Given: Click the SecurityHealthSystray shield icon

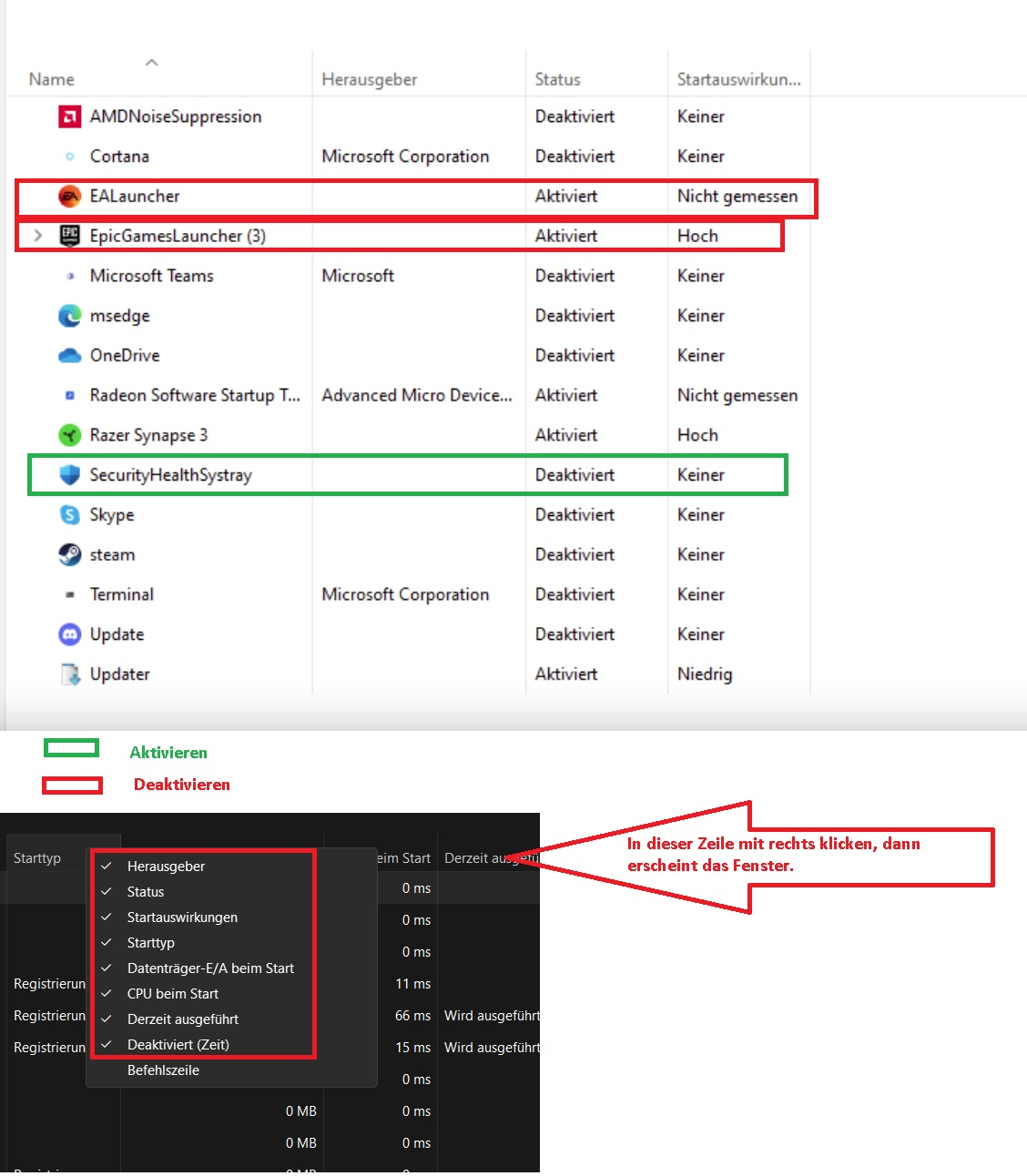Looking at the screenshot, I should click(69, 475).
